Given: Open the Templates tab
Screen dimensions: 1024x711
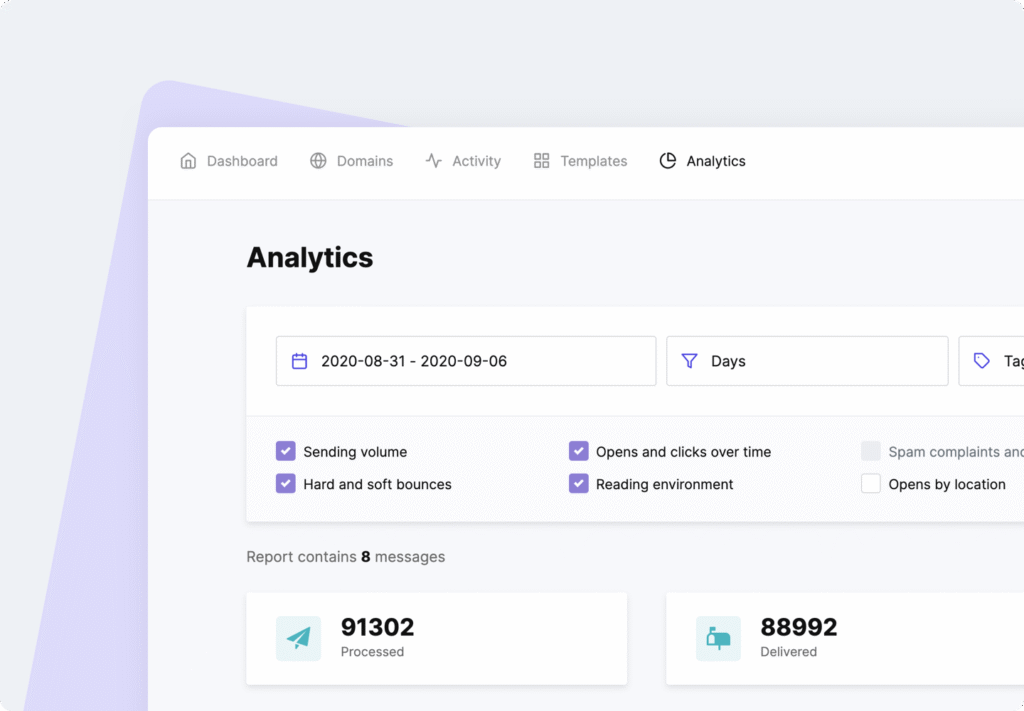Looking at the screenshot, I should coord(580,161).
